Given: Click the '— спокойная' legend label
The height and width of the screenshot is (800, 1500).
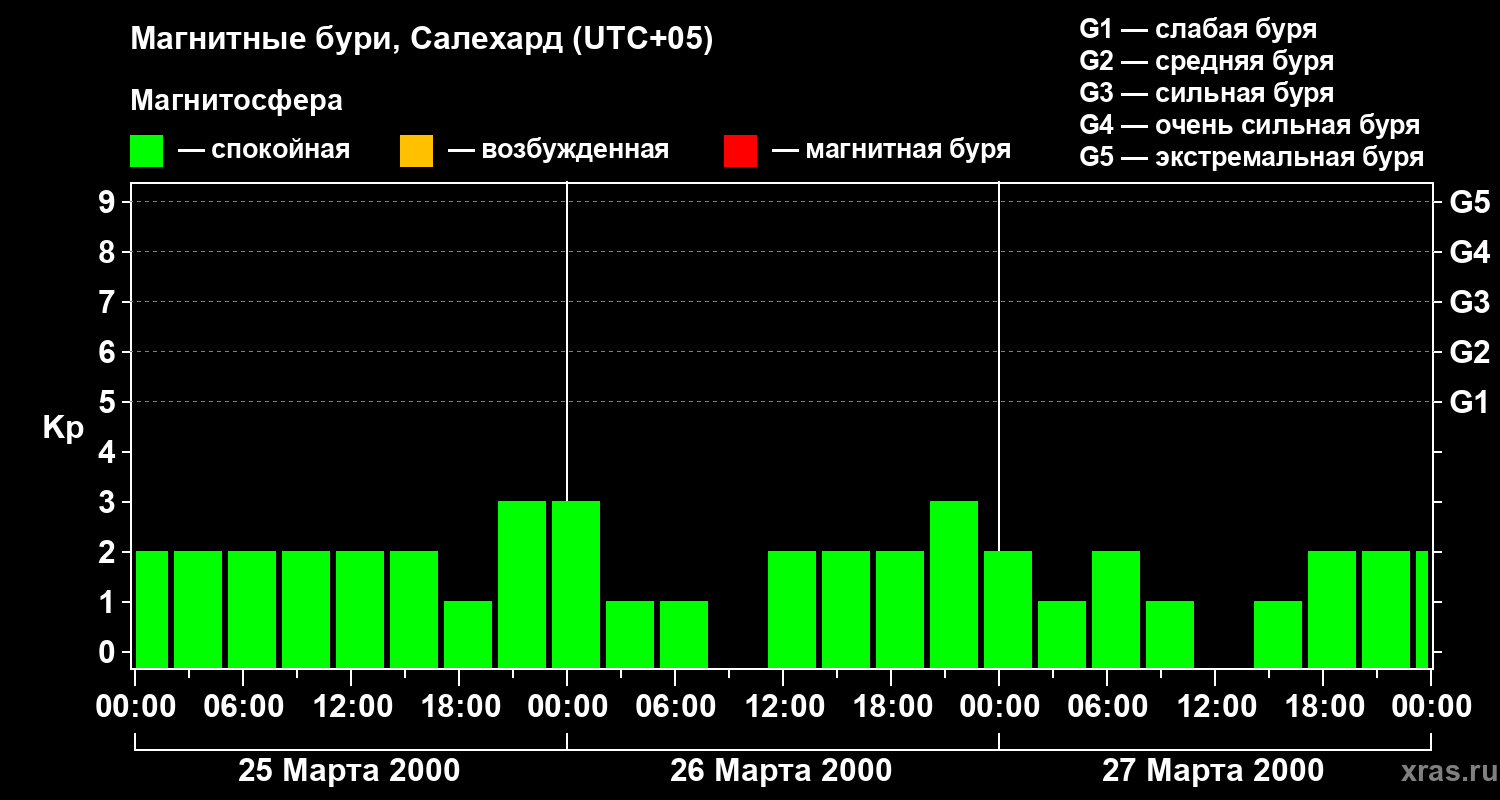Looking at the screenshot, I should click(x=264, y=150).
